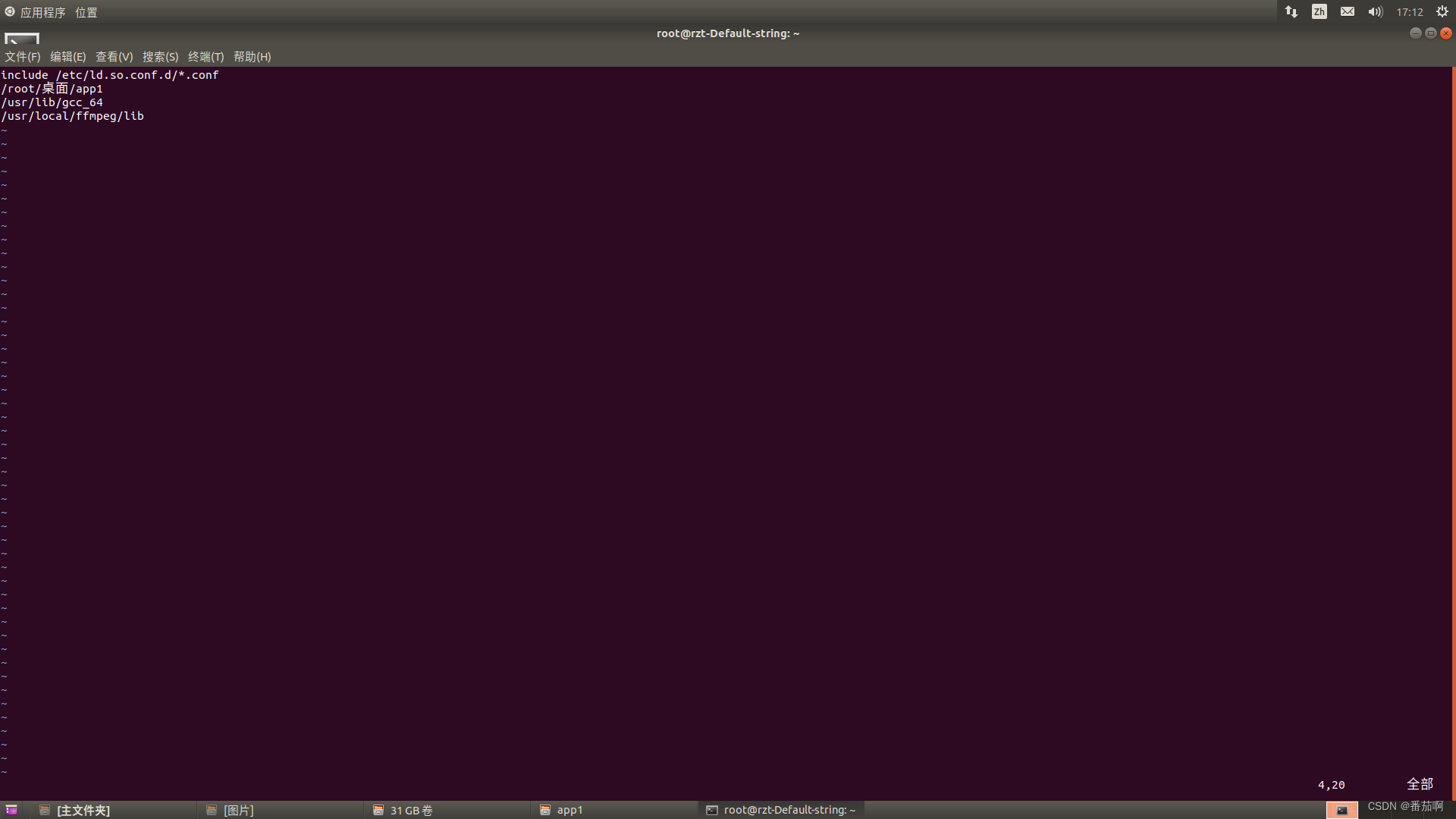
Task: Open the 17:12 clock dropdown
Action: pyautogui.click(x=1409, y=11)
